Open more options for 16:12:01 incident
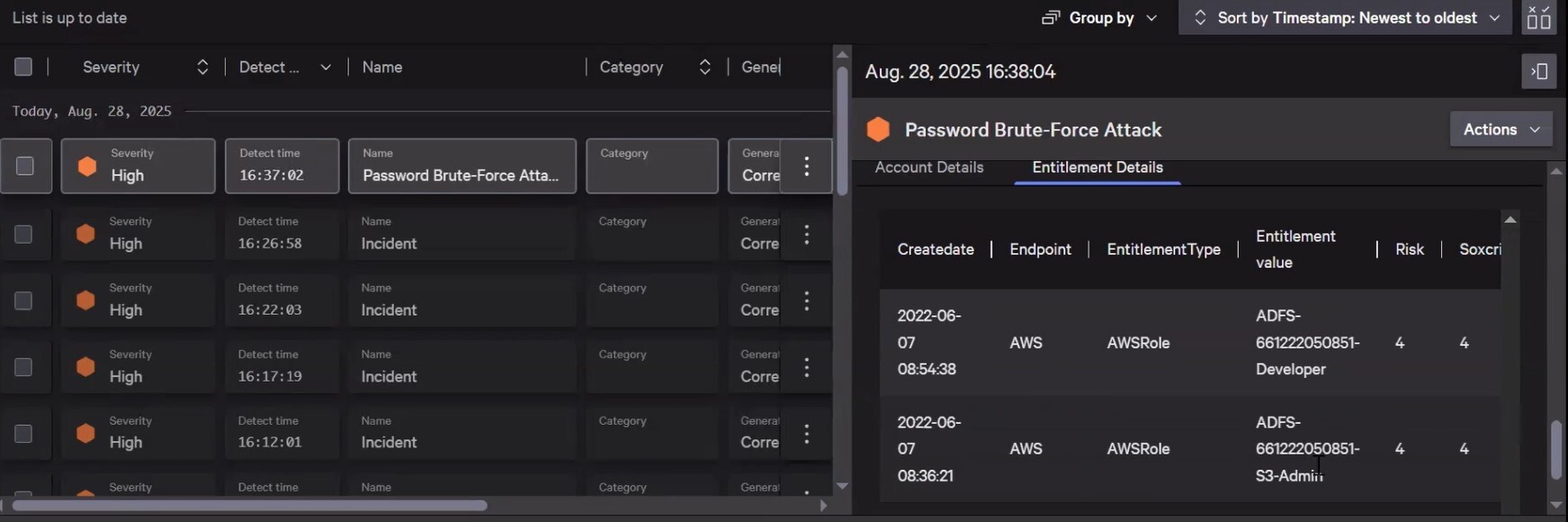This screenshot has height=522, width=1568. point(806,434)
